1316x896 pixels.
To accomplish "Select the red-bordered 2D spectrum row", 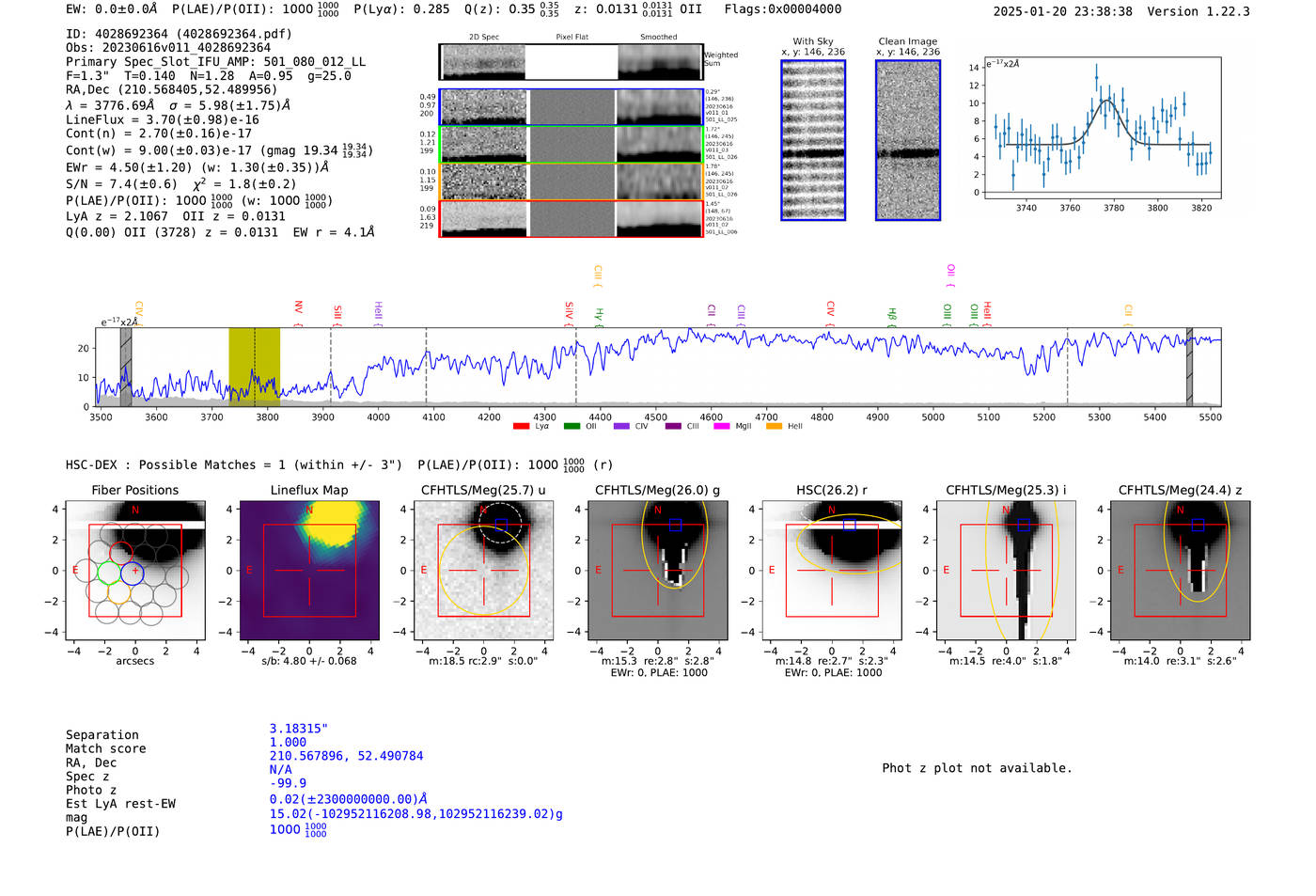I will 572,218.
